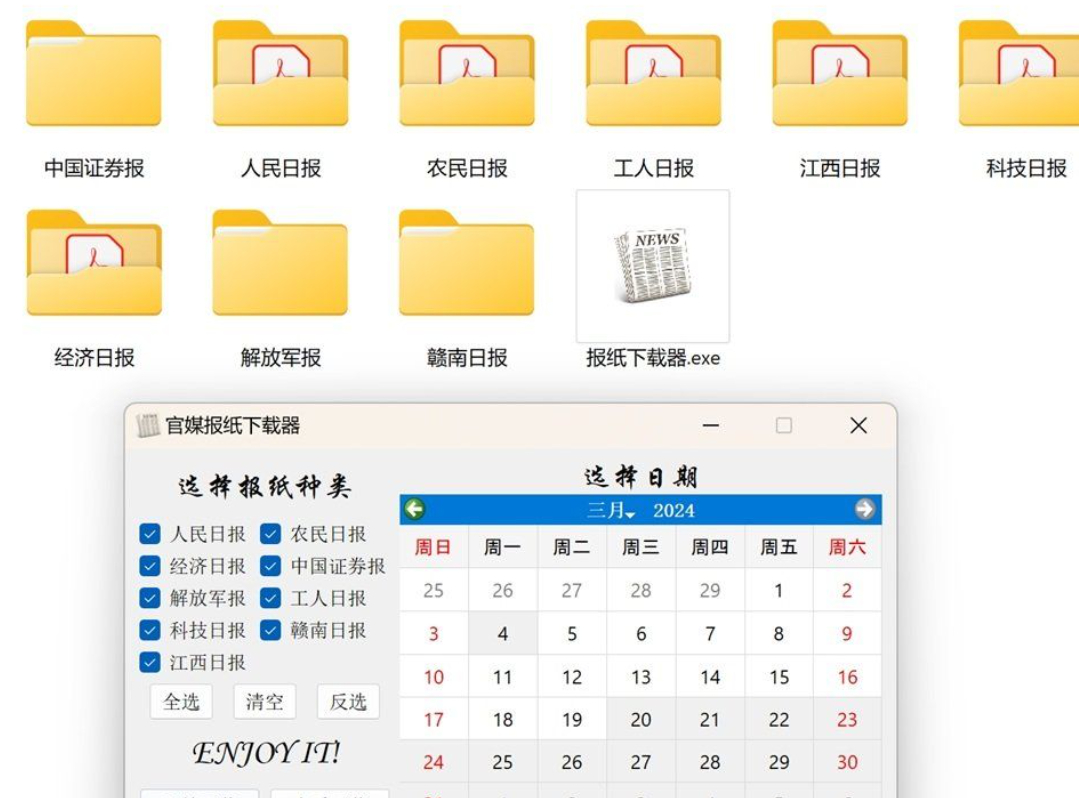Select Saturday March 2 in calendar
This screenshot has width=1079, height=798.
tap(847, 590)
